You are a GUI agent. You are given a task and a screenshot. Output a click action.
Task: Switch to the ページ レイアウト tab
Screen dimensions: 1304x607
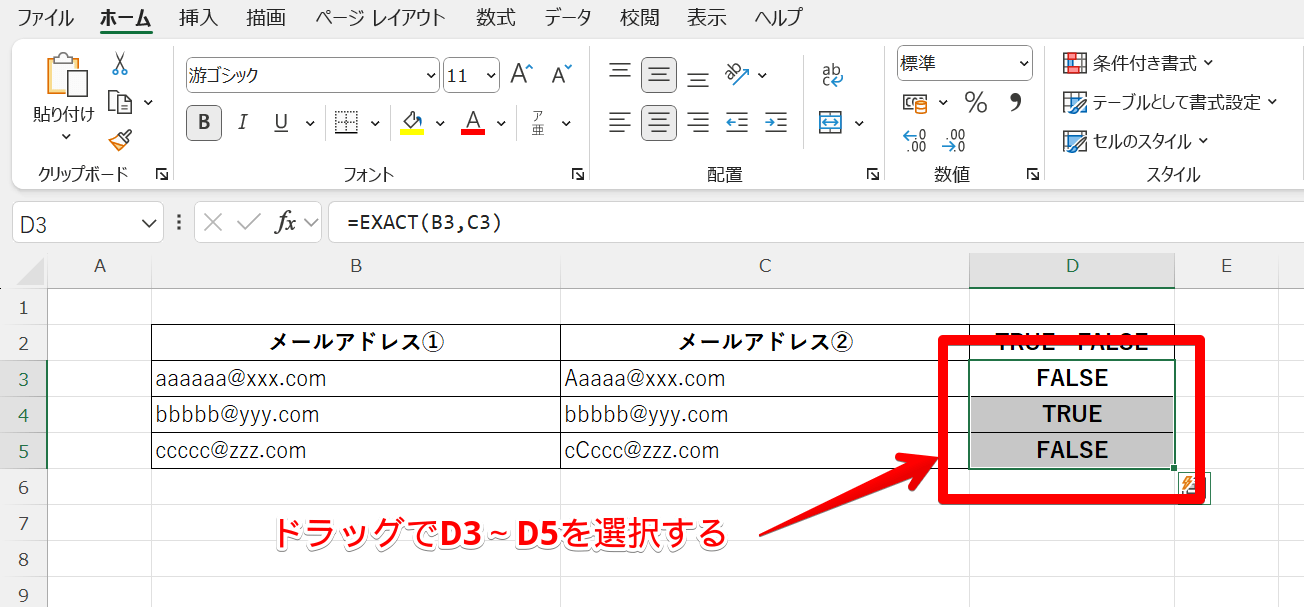point(380,17)
